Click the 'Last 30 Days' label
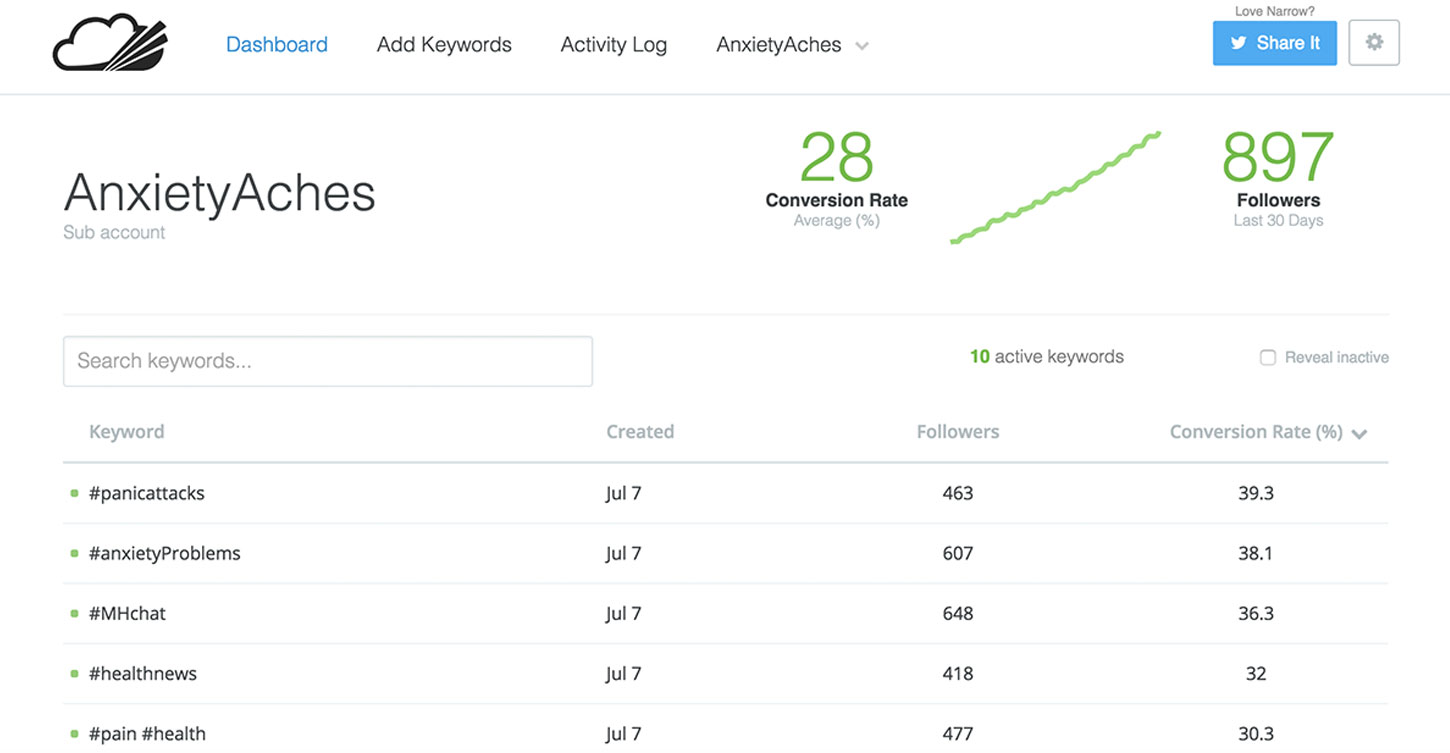The width and height of the screenshot is (1450, 753). pos(1278,220)
